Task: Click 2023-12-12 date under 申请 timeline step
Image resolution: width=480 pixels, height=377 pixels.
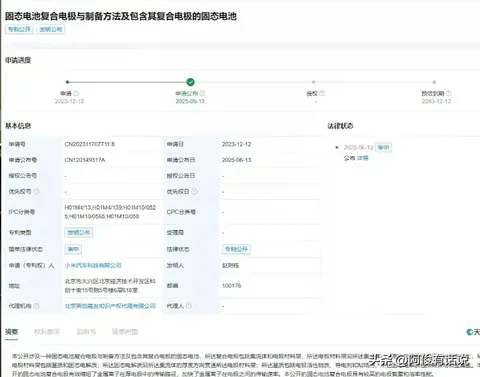Action: pyautogui.click(x=69, y=101)
